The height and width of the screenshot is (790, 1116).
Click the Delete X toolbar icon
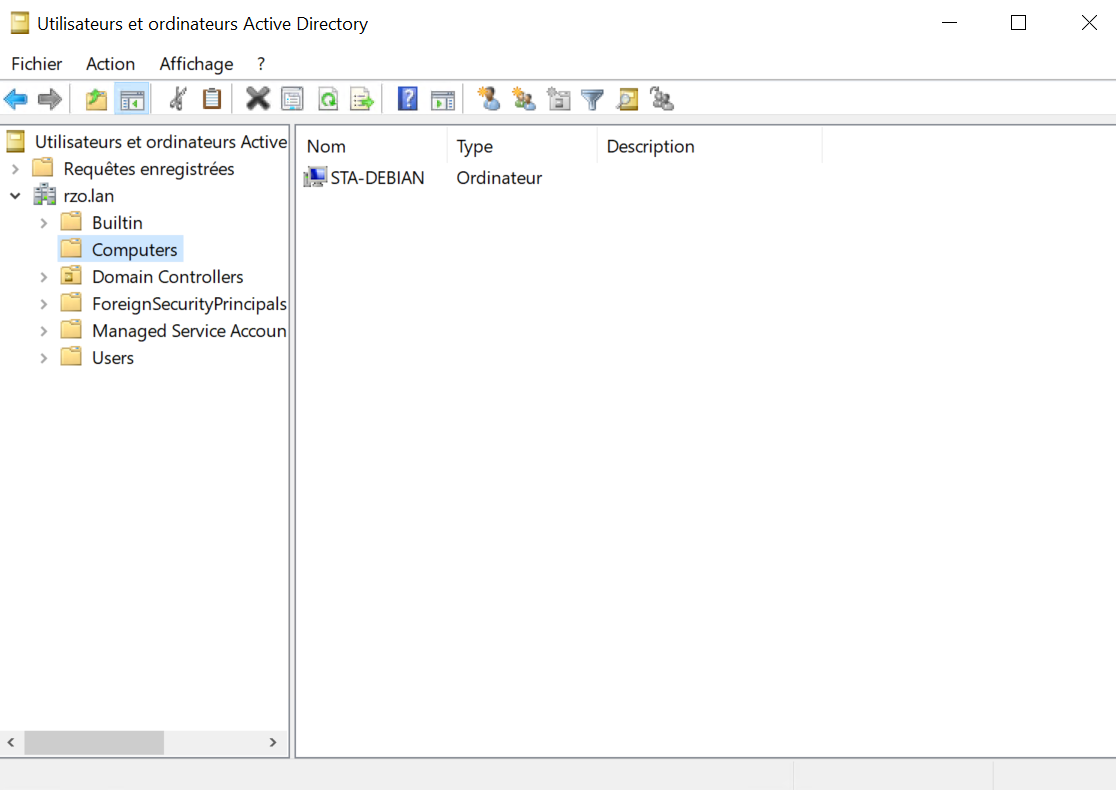point(258,99)
